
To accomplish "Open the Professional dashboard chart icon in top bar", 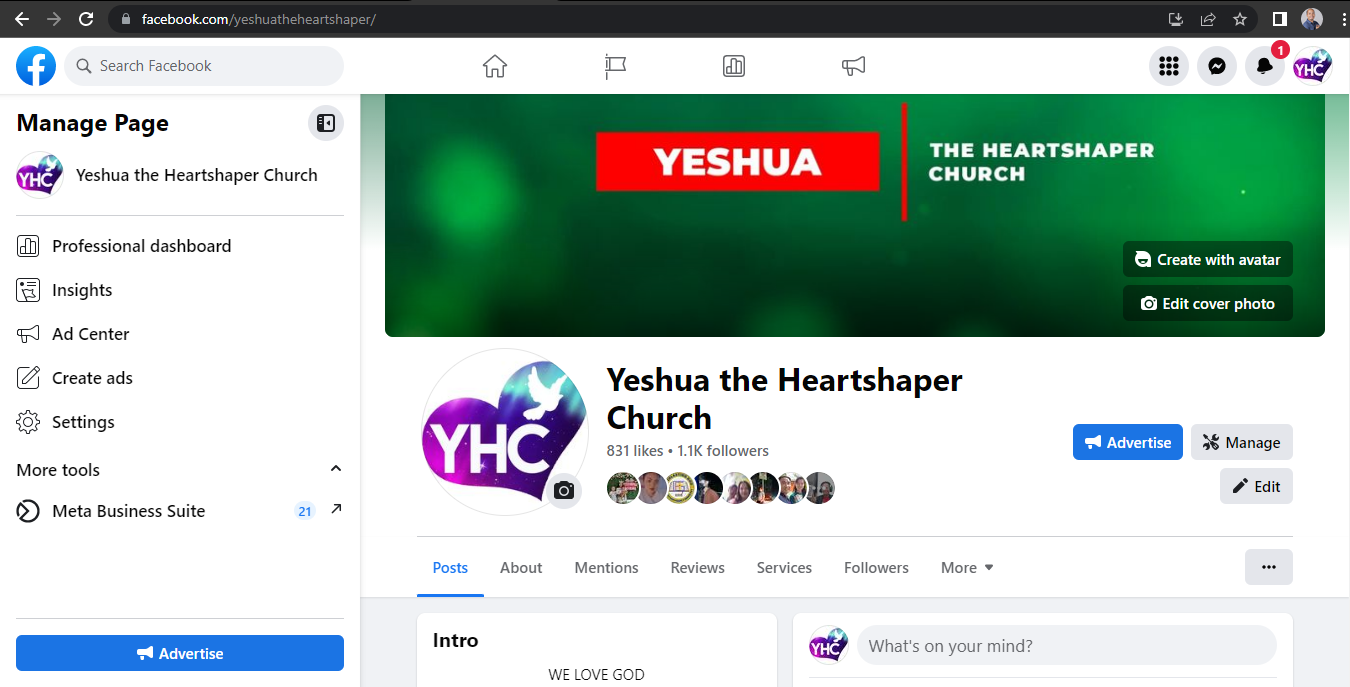I will point(734,66).
